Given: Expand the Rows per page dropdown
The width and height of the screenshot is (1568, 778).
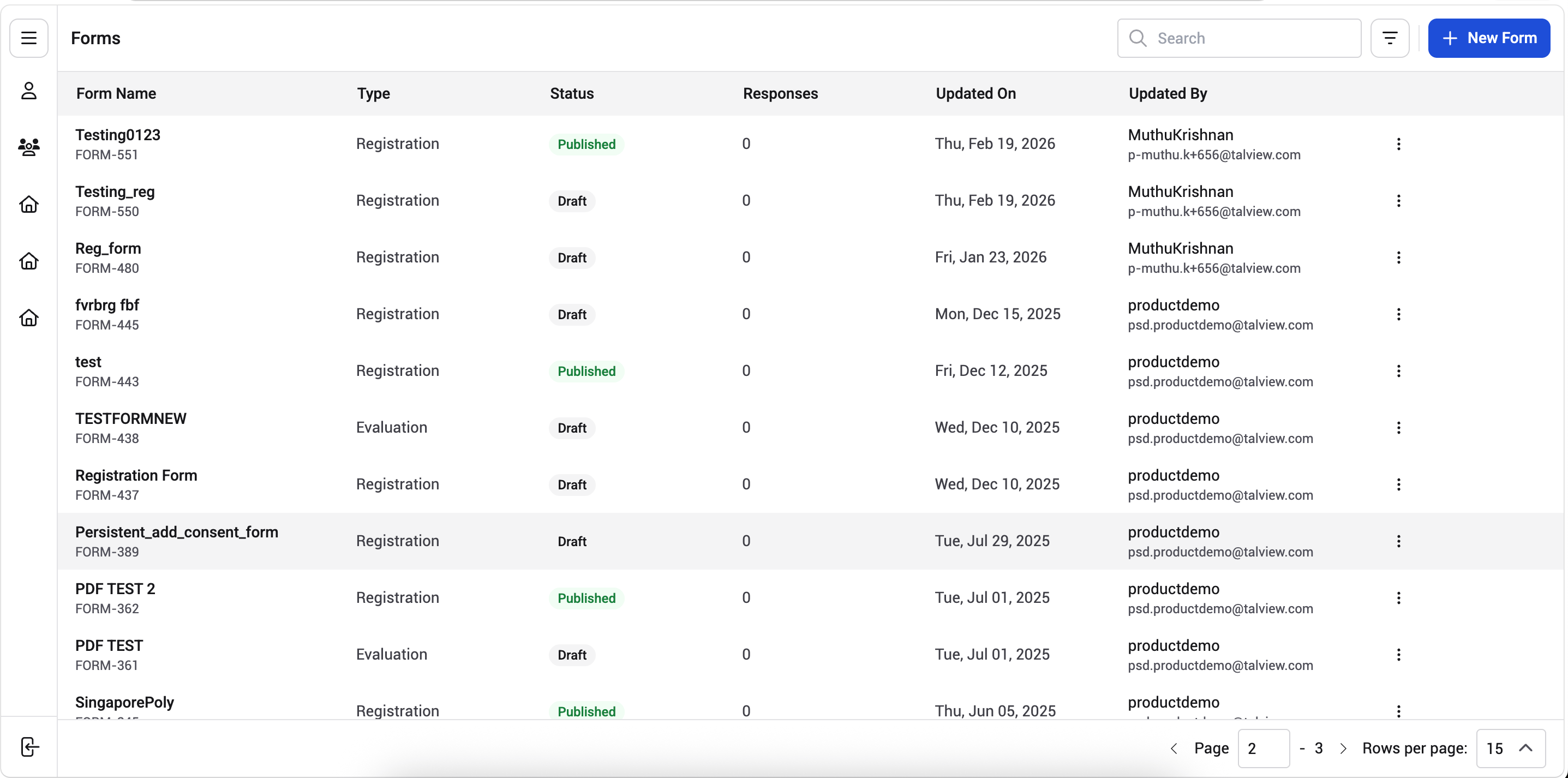Looking at the screenshot, I should tap(1511, 748).
